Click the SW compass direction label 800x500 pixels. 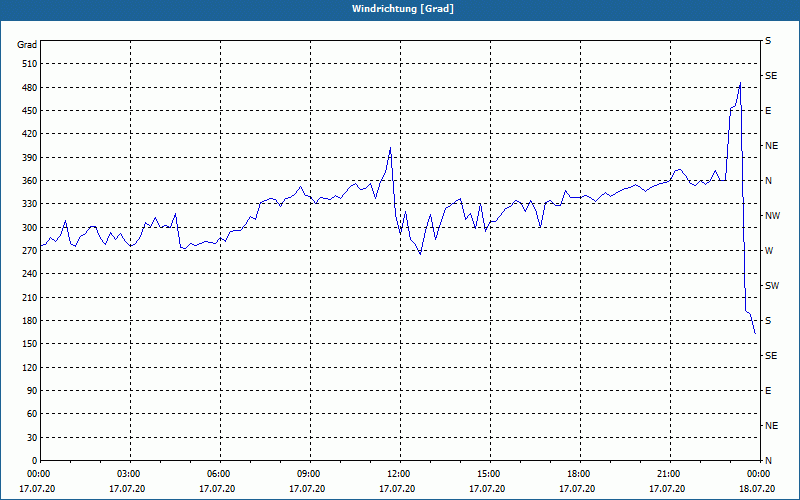pos(772,286)
